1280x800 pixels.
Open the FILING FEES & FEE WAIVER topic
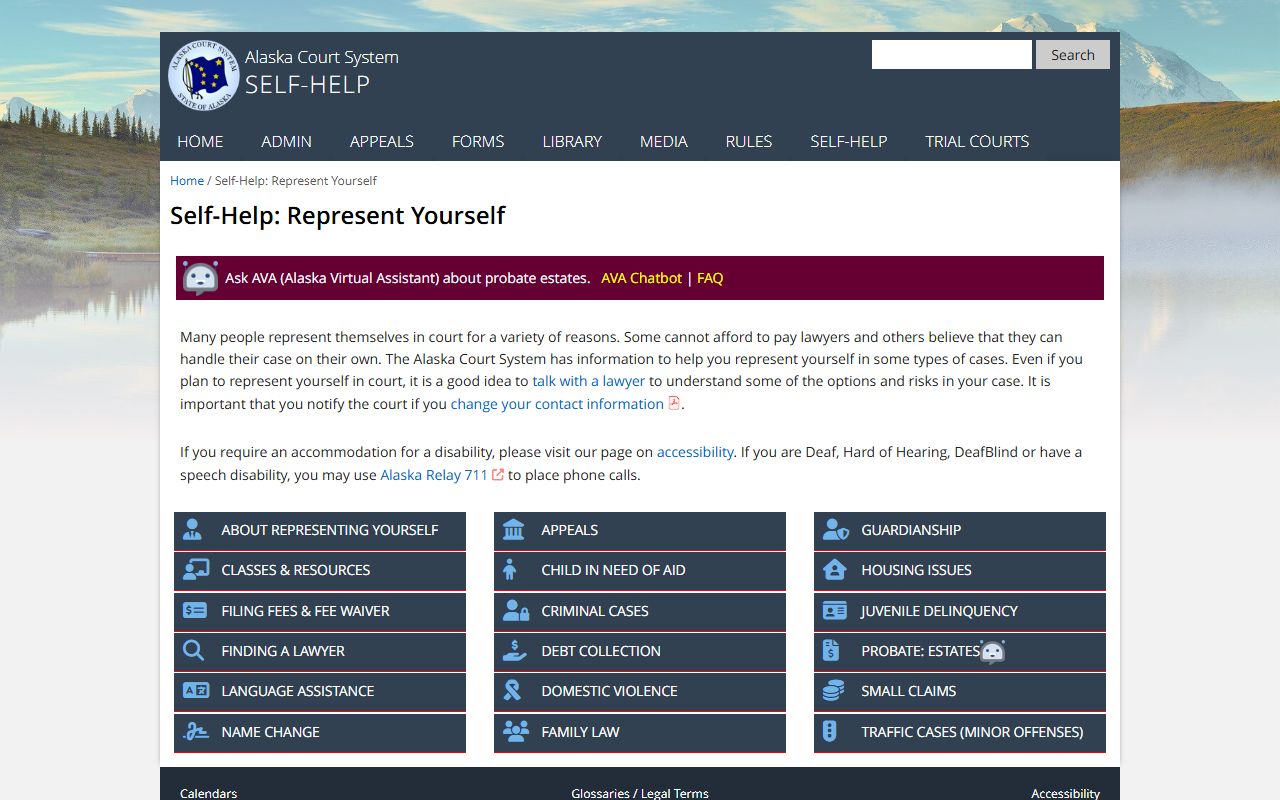click(x=320, y=611)
